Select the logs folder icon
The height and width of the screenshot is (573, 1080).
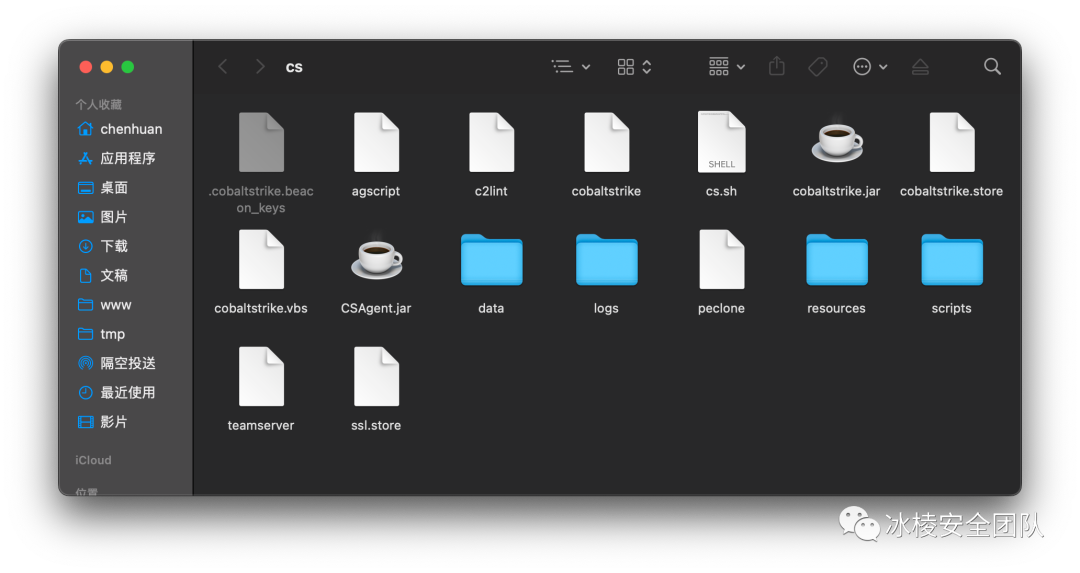(x=606, y=259)
